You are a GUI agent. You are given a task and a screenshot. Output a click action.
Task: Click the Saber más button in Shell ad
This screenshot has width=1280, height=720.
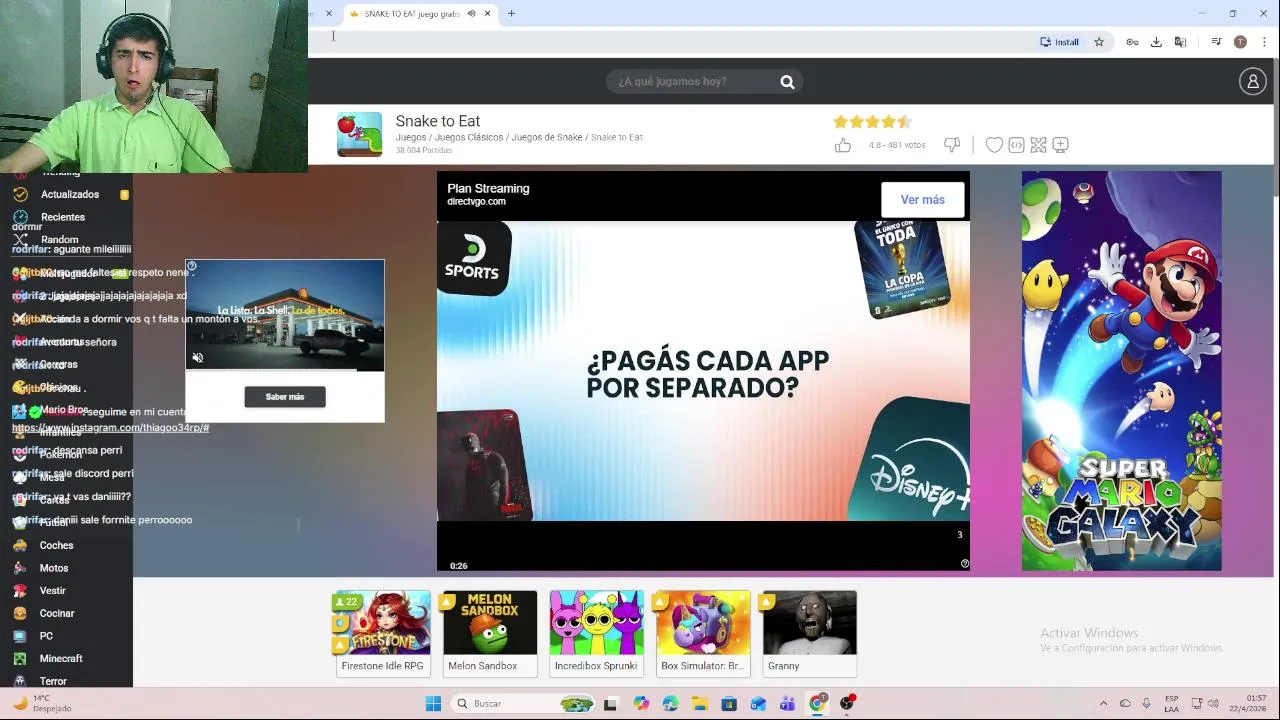click(x=285, y=397)
